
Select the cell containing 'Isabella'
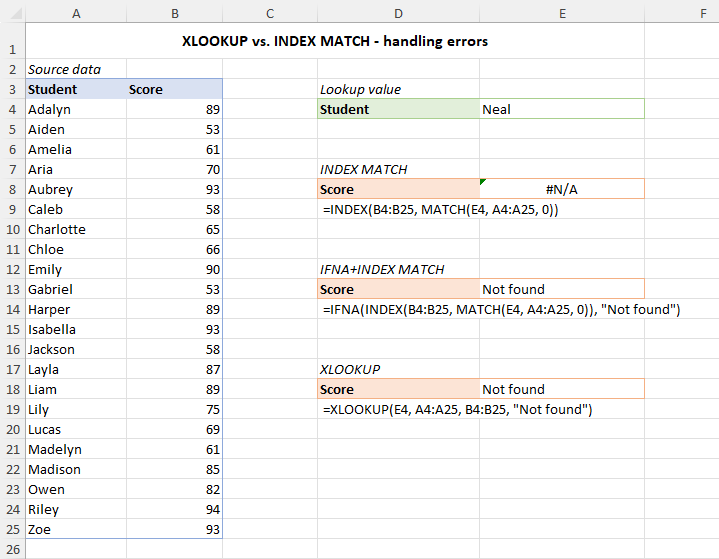76,329
